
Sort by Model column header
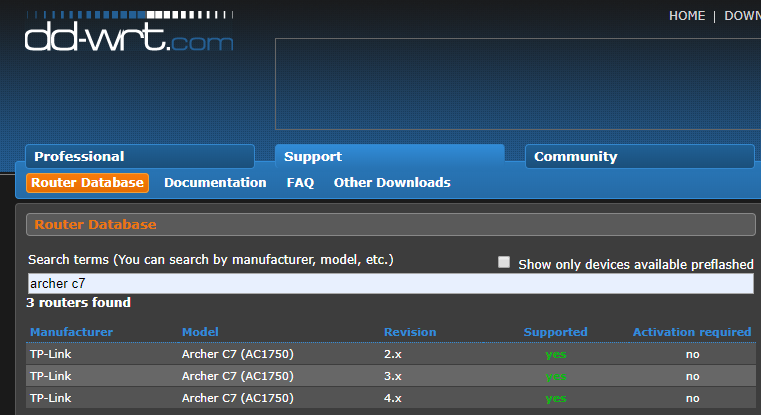point(200,332)
